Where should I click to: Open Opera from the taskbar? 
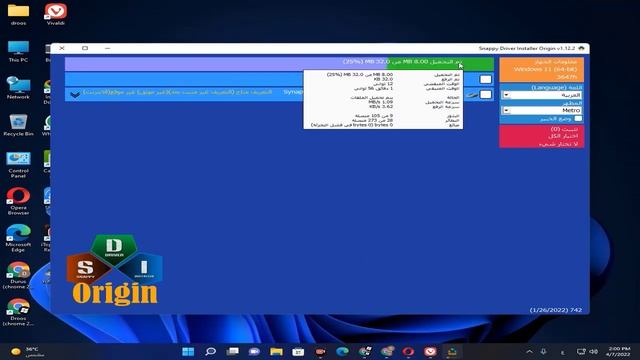point(408,351)
